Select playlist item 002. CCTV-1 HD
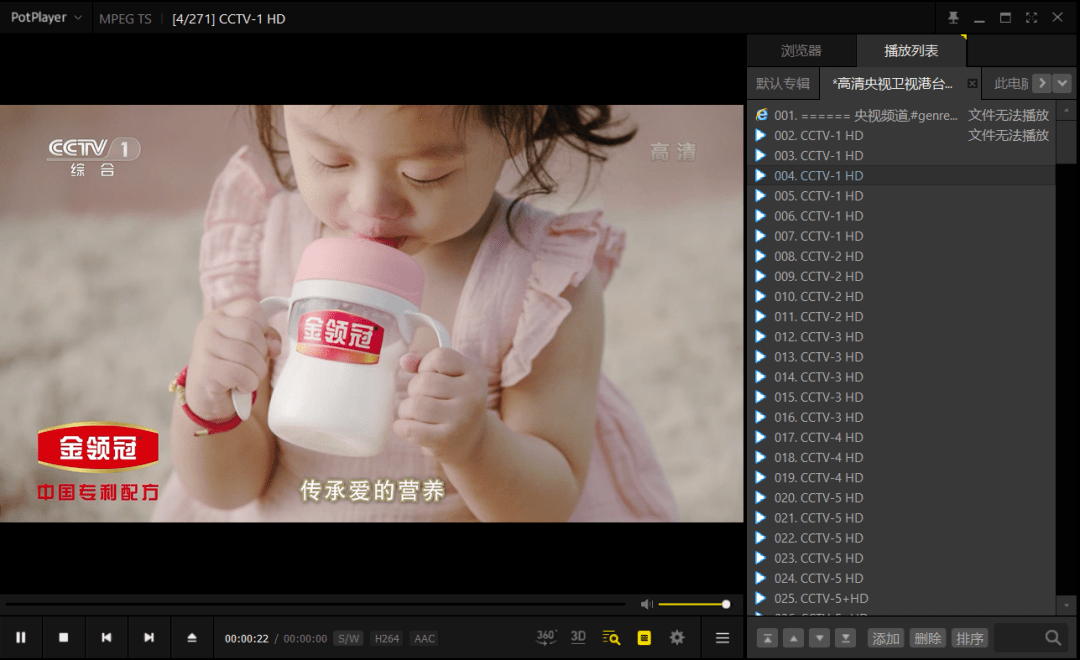1080x660 pixels. 901,135
